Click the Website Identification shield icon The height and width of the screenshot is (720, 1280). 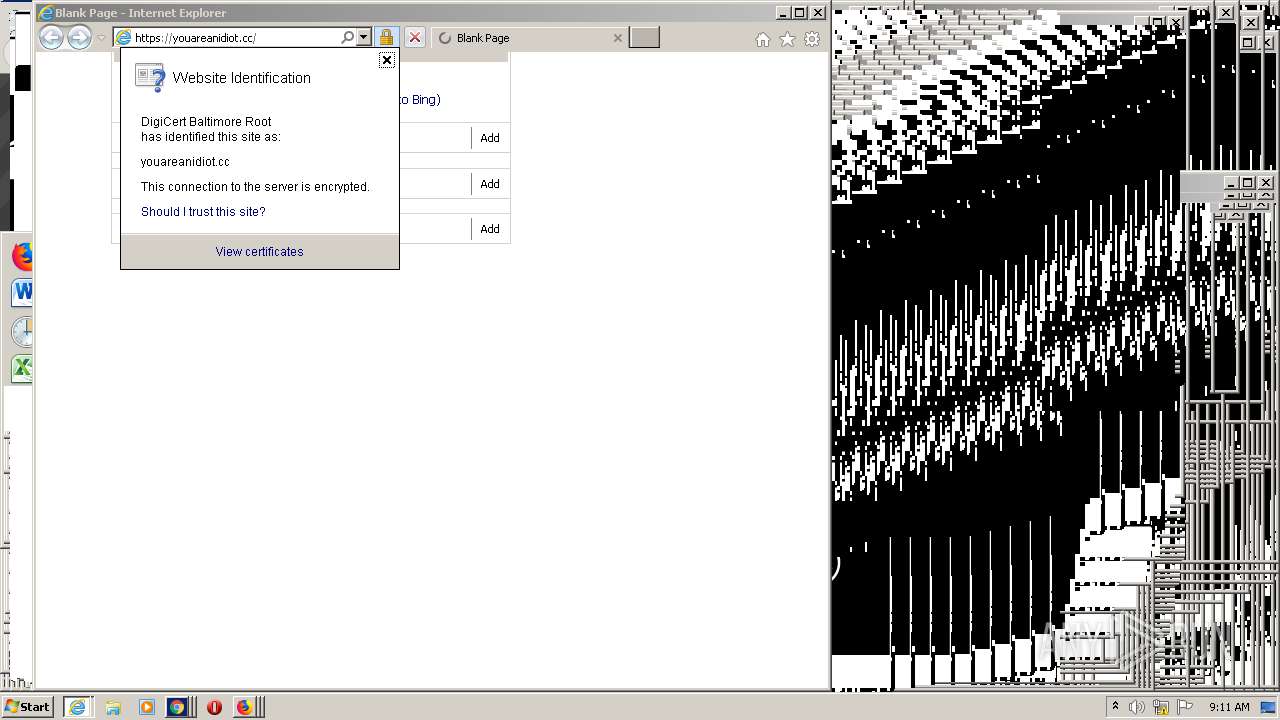tap(150, 78)
